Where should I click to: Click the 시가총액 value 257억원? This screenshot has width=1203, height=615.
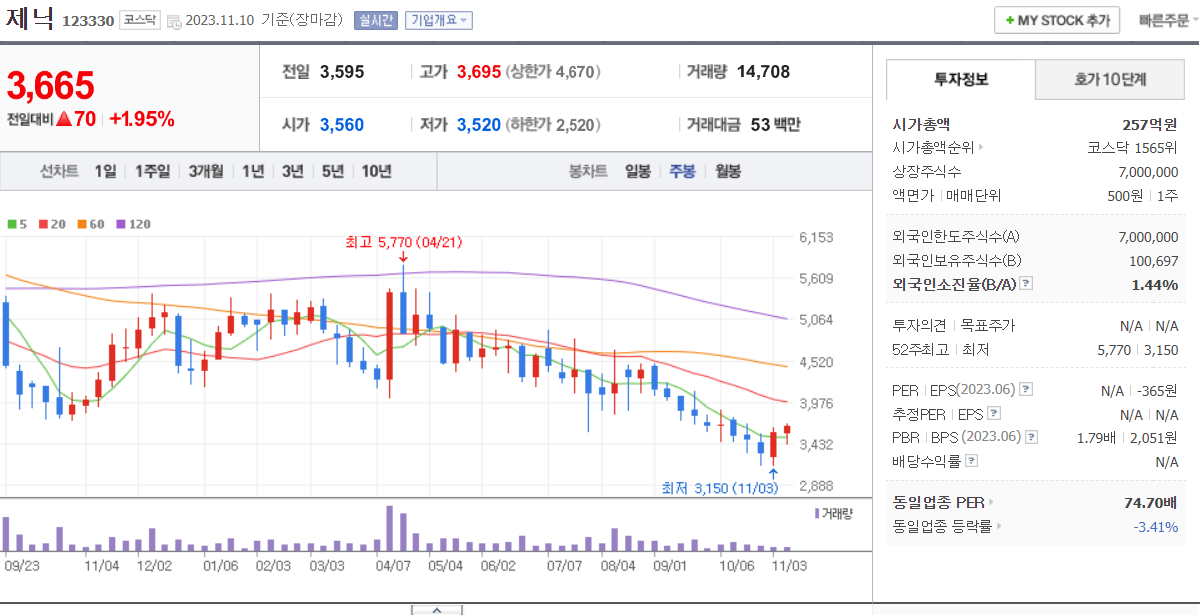1150,125
